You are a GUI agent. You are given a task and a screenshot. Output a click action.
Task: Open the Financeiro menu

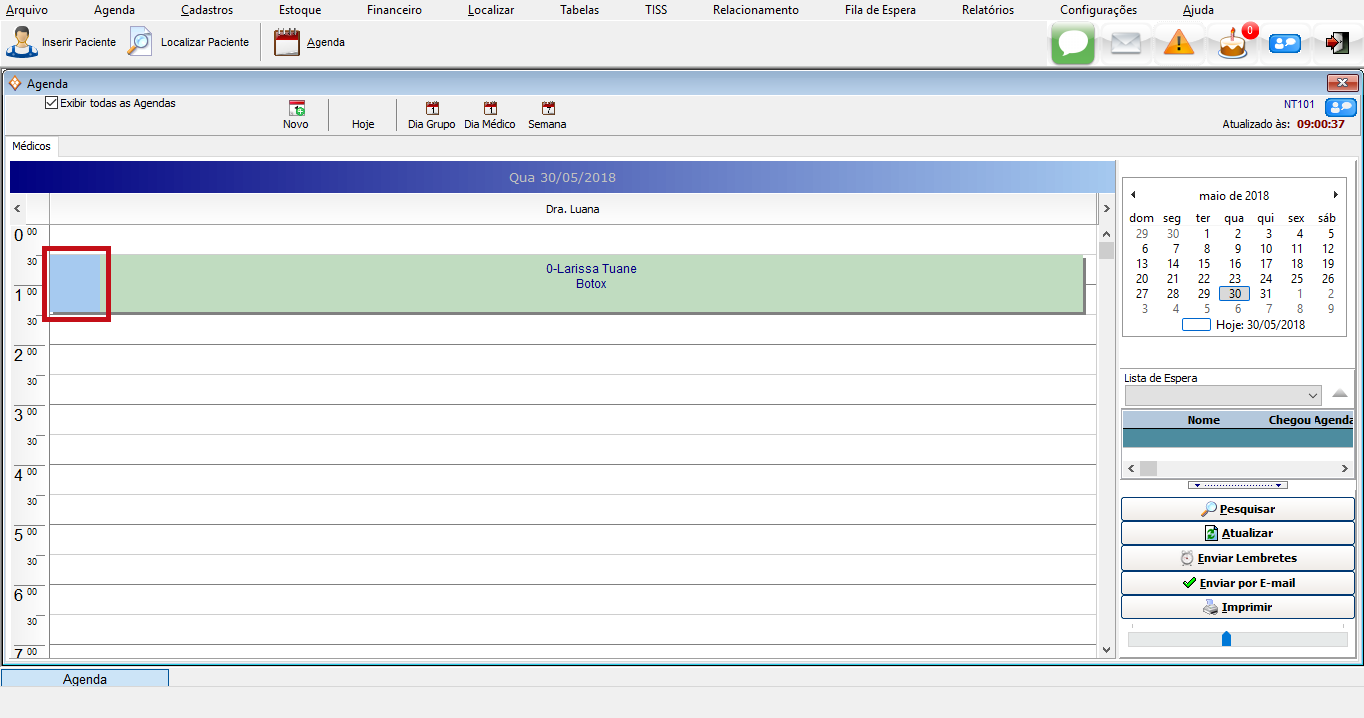394,10
